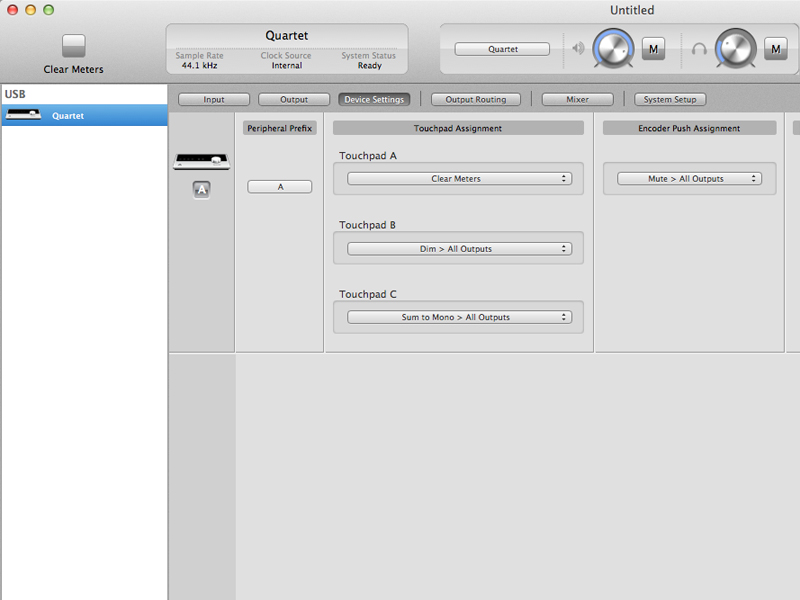Viewport: 800px width, 600px height.
Task: Click the Touchpad A label
Action: [x=368, y=156]
